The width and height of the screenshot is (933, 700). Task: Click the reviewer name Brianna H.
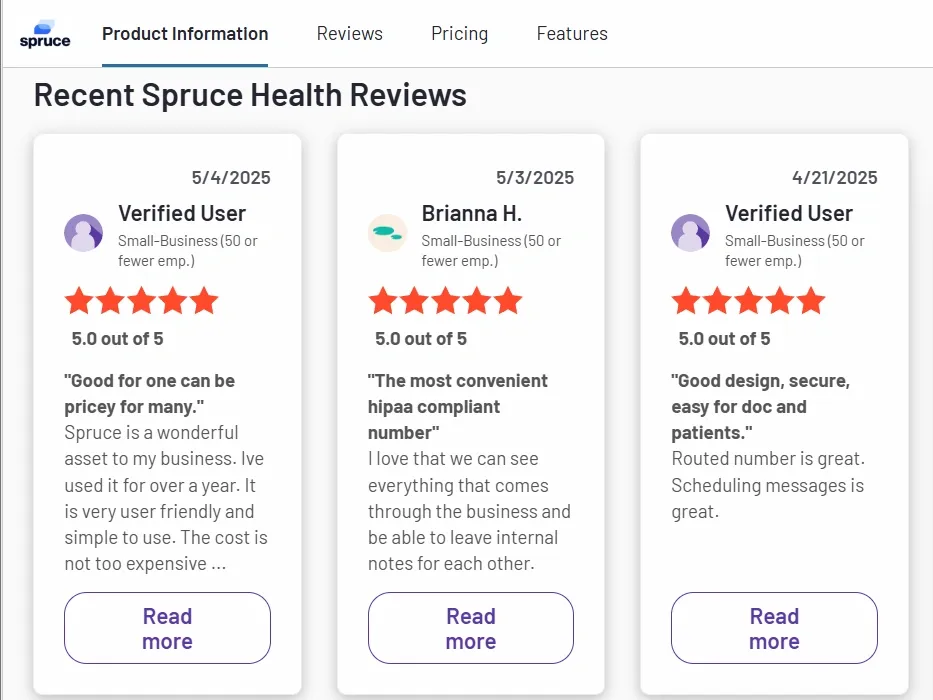point(471,212)
